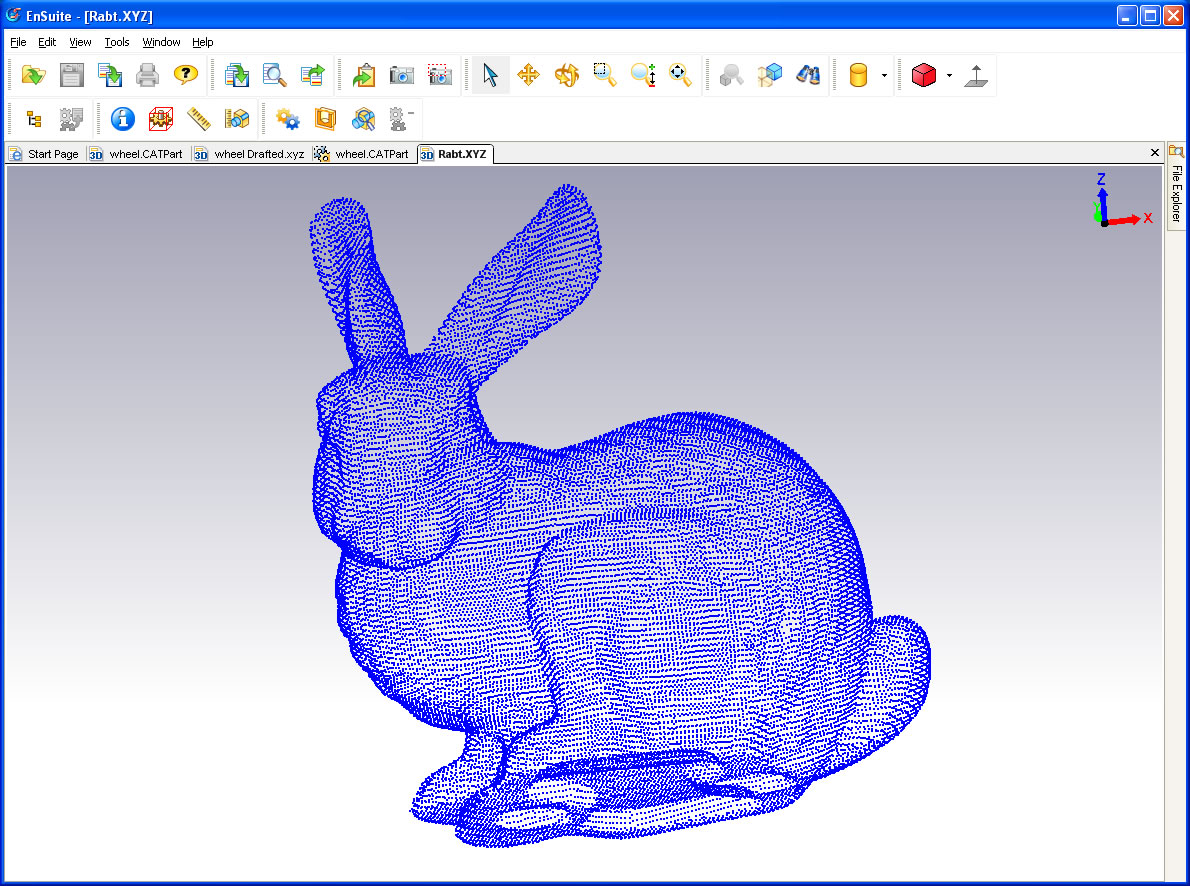Open the Tools menu
The width and height of the screenshot is (1190, 886).
click(117, 42)
